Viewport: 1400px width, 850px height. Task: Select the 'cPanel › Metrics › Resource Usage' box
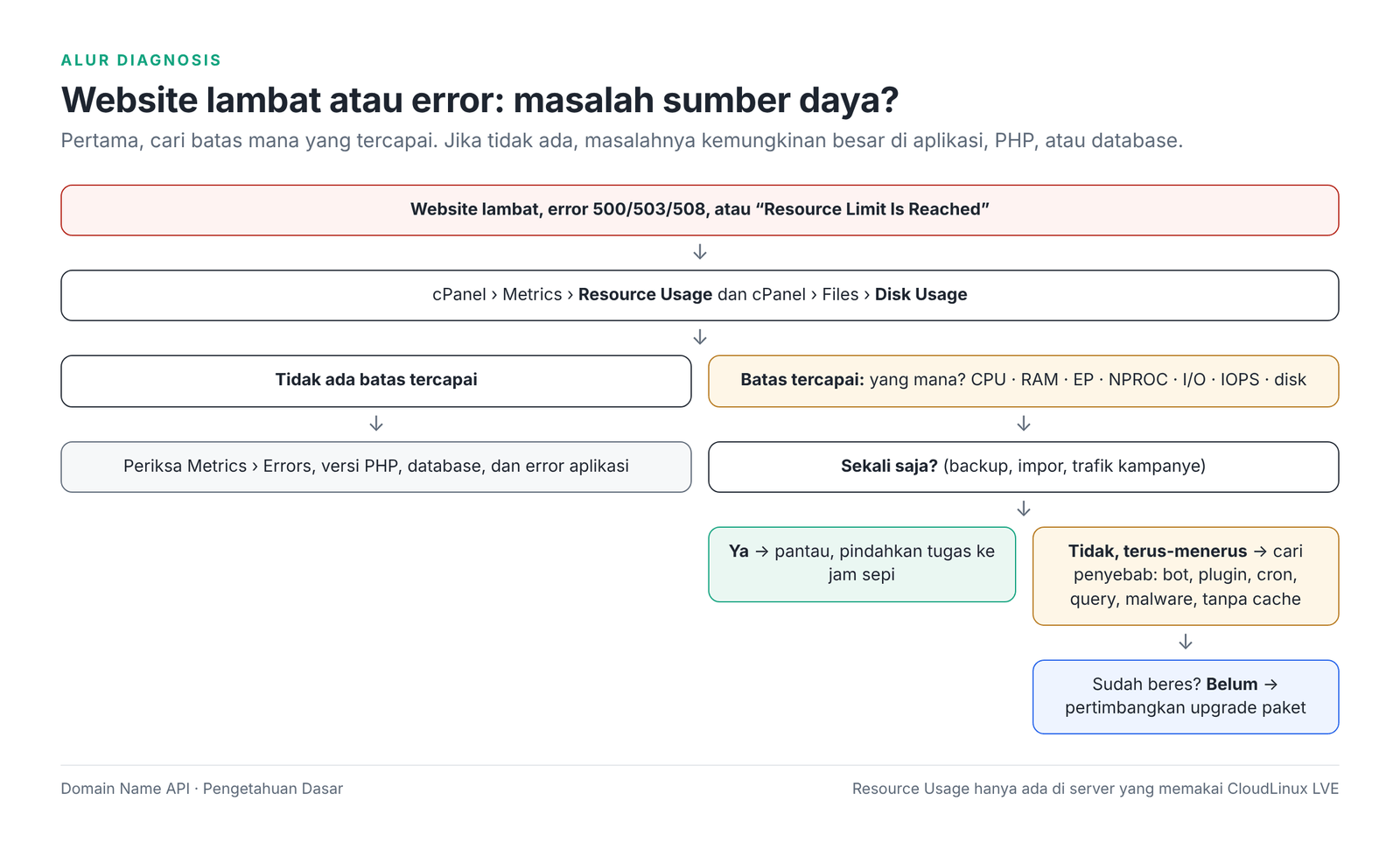(x=700, y=295)
